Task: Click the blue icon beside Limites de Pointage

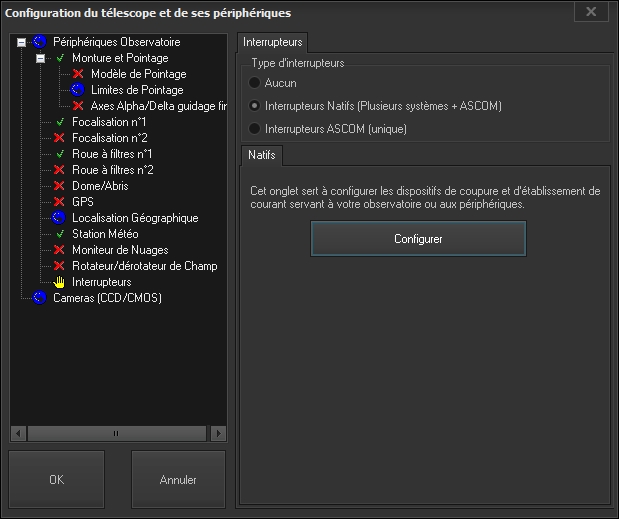Action: (x=78, y=90)
